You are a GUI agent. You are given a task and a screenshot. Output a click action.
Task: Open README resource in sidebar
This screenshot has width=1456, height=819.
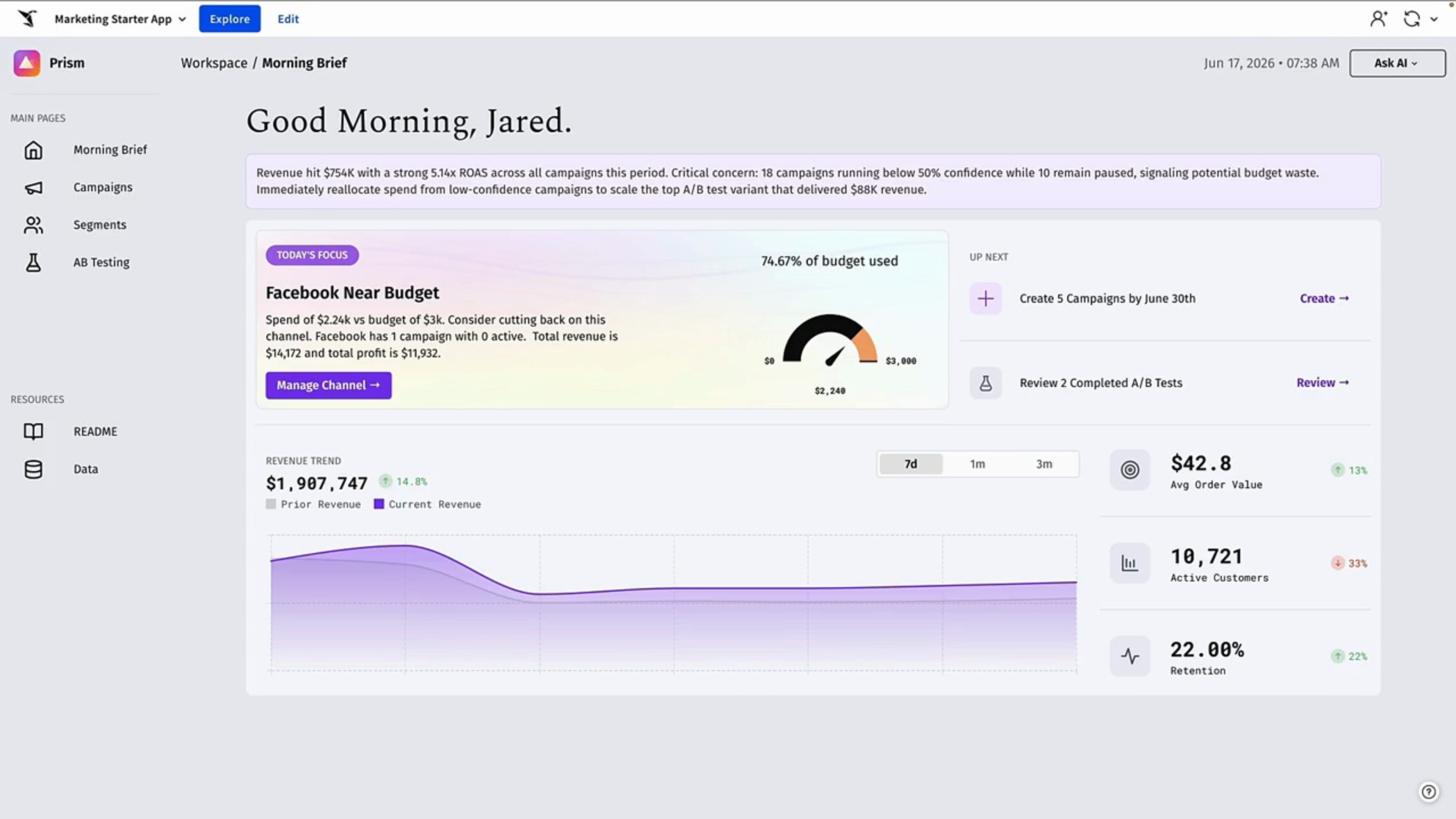click(96, 431)
